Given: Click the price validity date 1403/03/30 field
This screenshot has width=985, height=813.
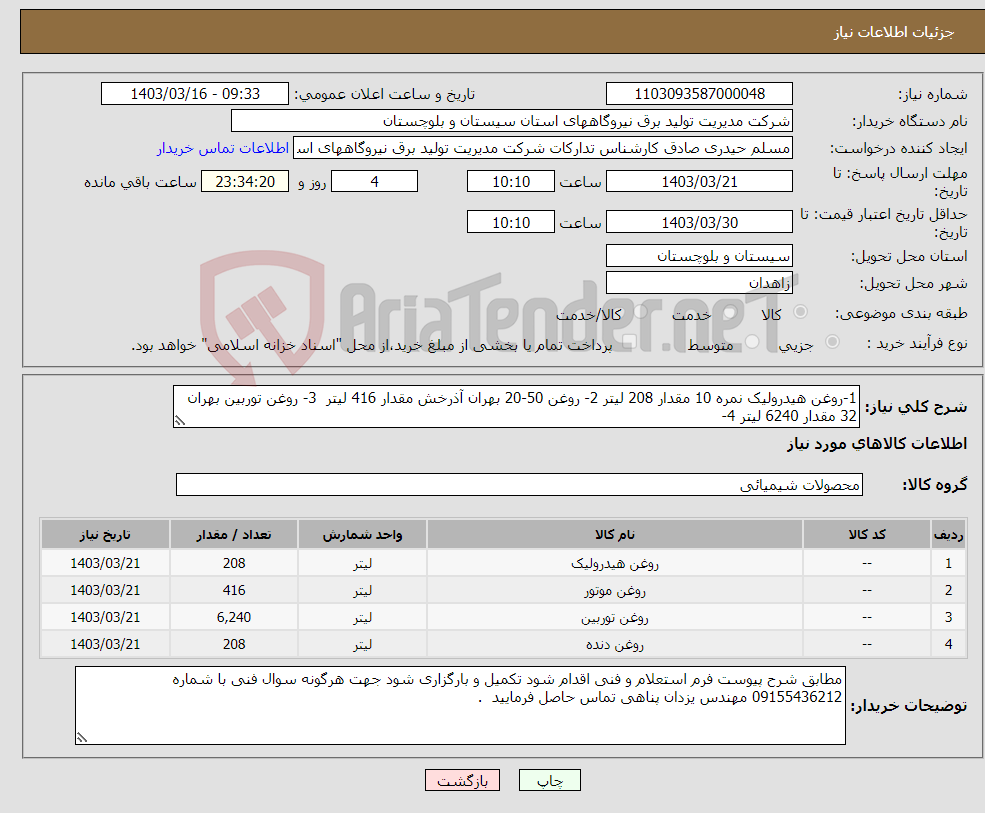Looking at the screenshot, I should (x=699, y=222).
